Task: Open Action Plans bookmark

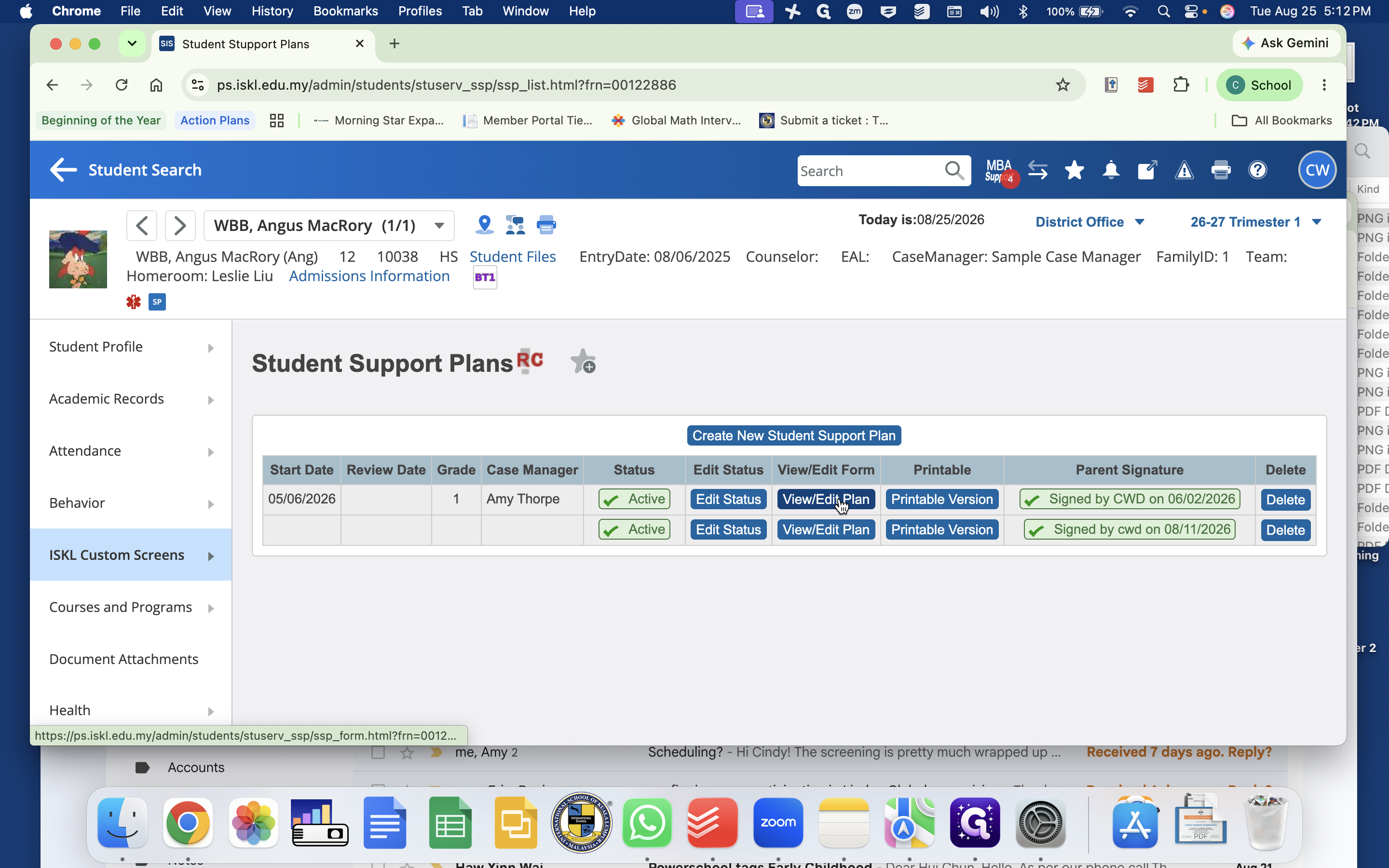Action: 215,121
